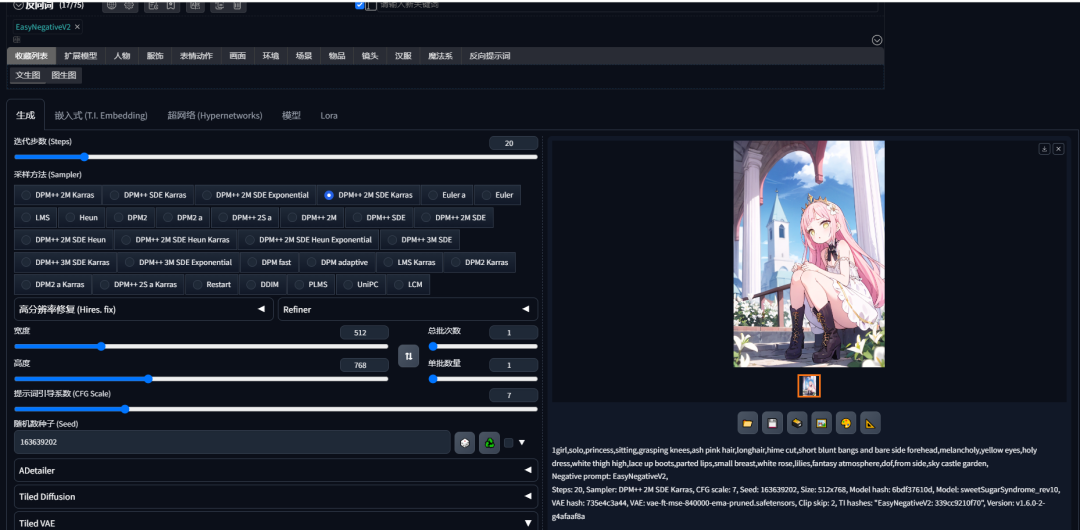The image size is (1080, 530).
Task: Expand the Tiled Diffusion panel
Action: coord(276,496)
